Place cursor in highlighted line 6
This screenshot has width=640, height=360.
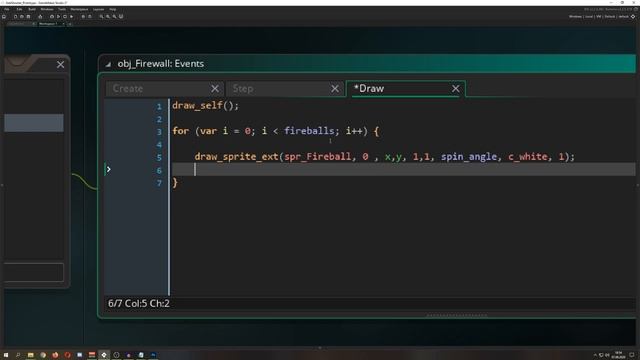pyautogui.click(x=403, y=169)
